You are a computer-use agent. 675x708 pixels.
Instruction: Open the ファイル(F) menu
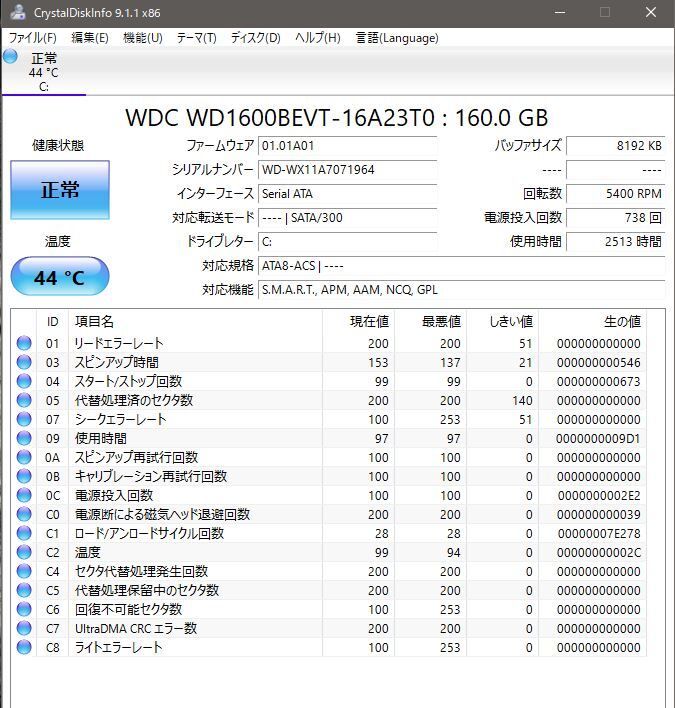coord(33,38)
